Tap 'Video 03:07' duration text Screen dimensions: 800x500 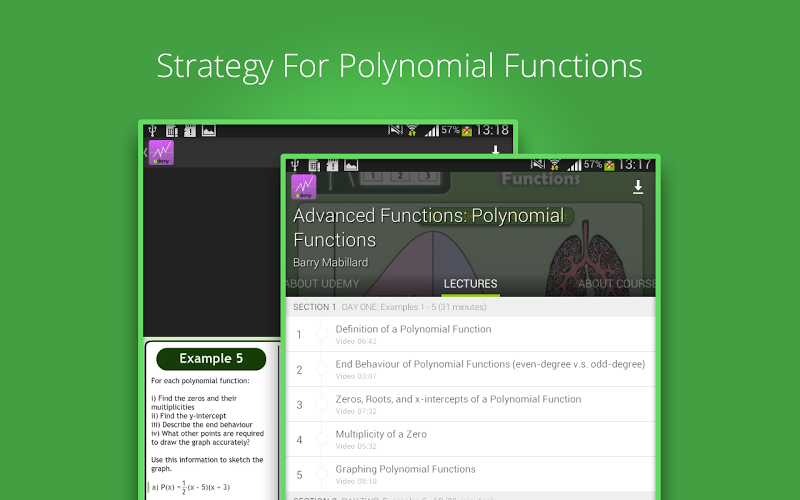click(x=356, y=377)
